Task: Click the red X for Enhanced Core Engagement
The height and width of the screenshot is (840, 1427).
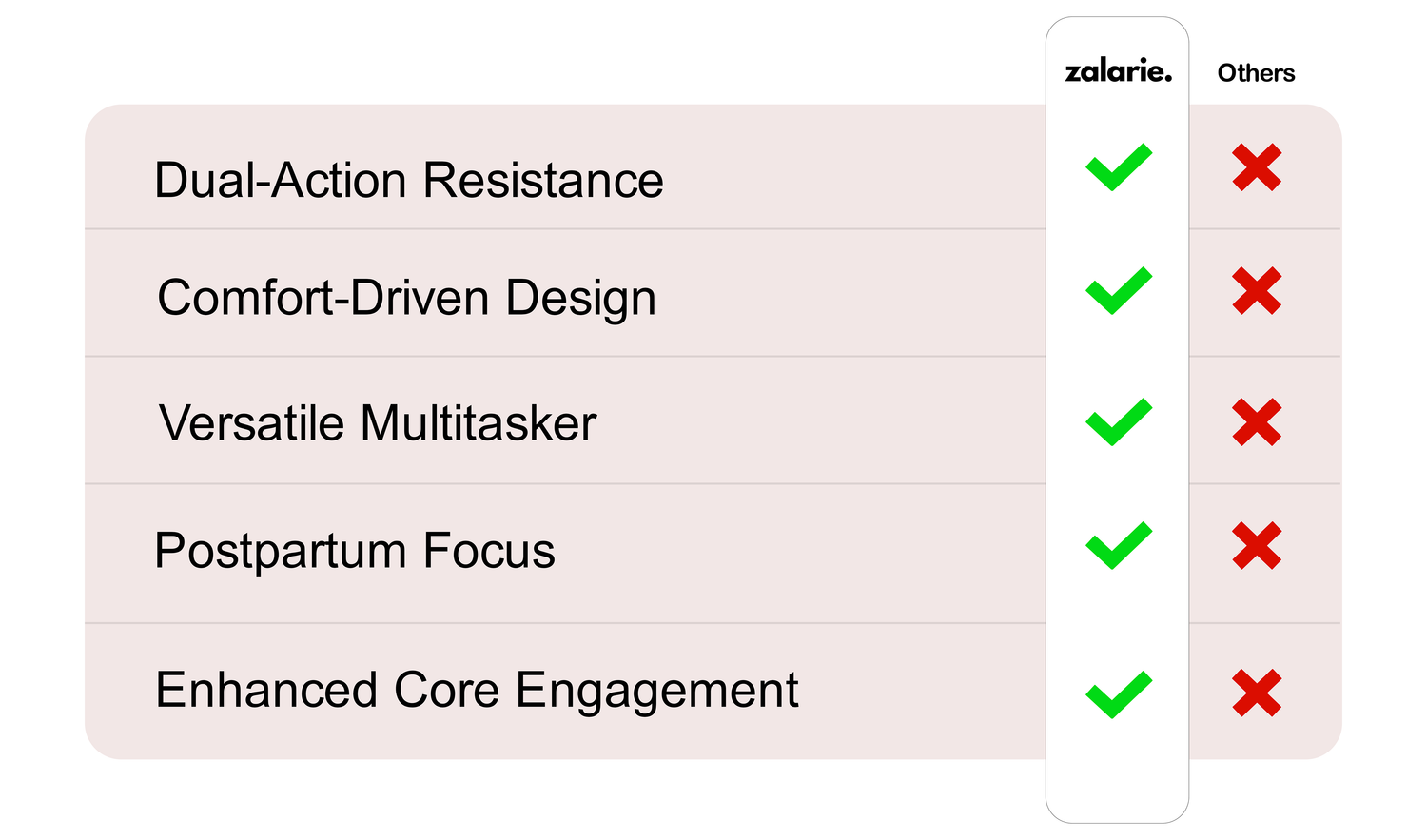Action: click(1257, 693)
